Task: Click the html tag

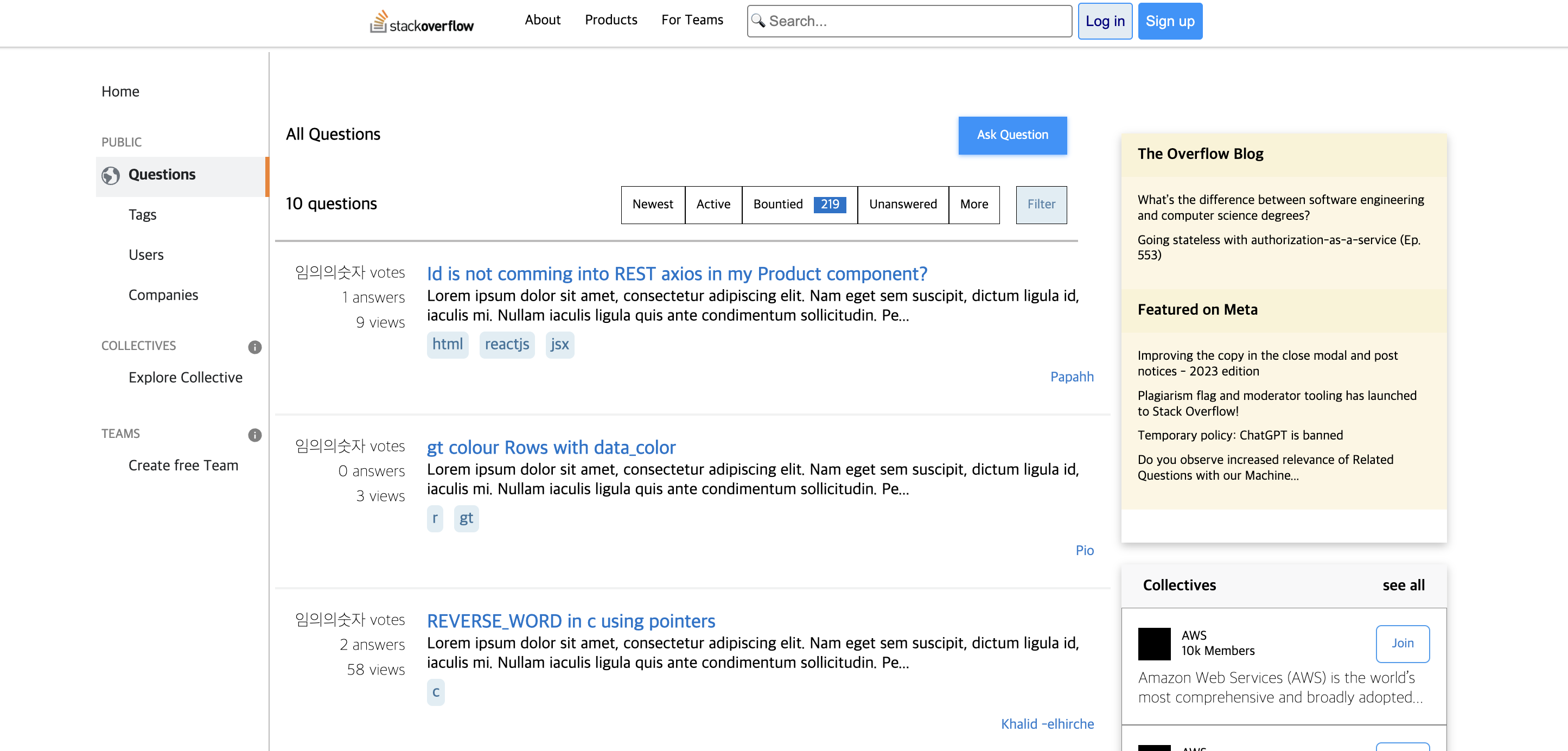Action: 448,345
